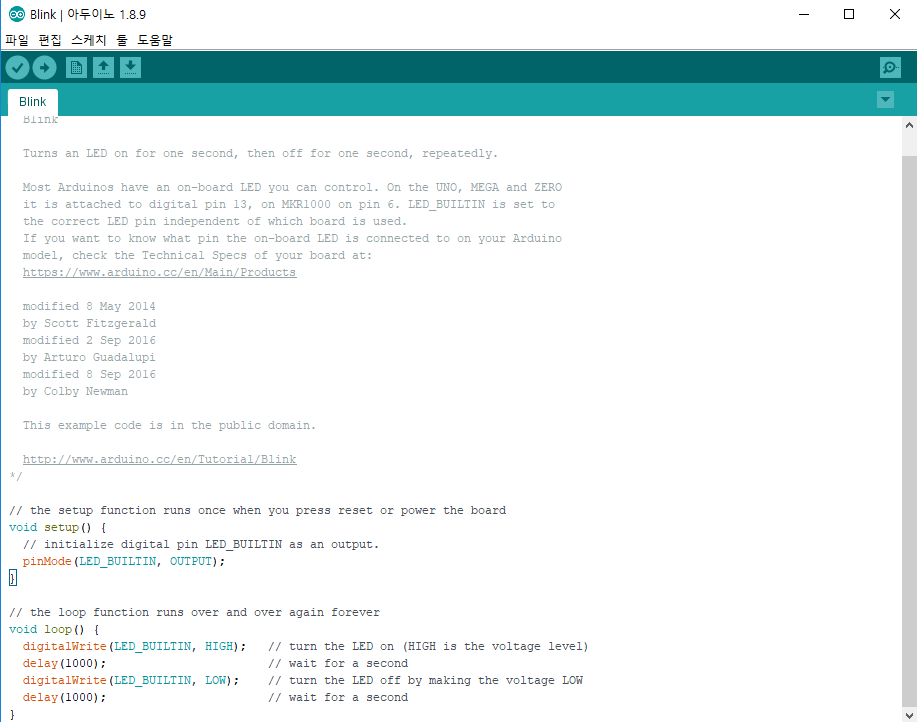Close the Arduino window
917x722 pixels.
(895, 14)
